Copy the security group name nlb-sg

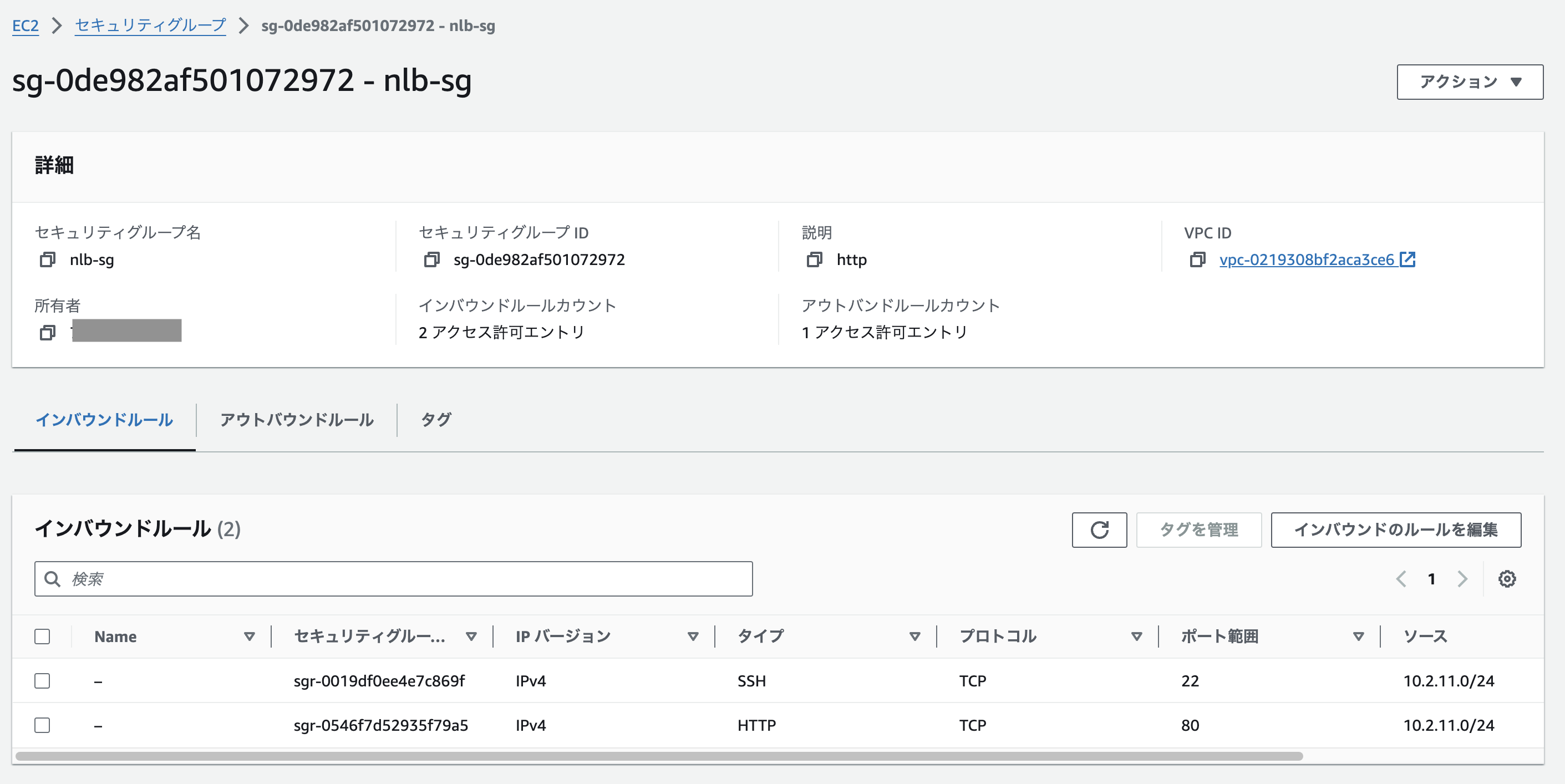47,260
